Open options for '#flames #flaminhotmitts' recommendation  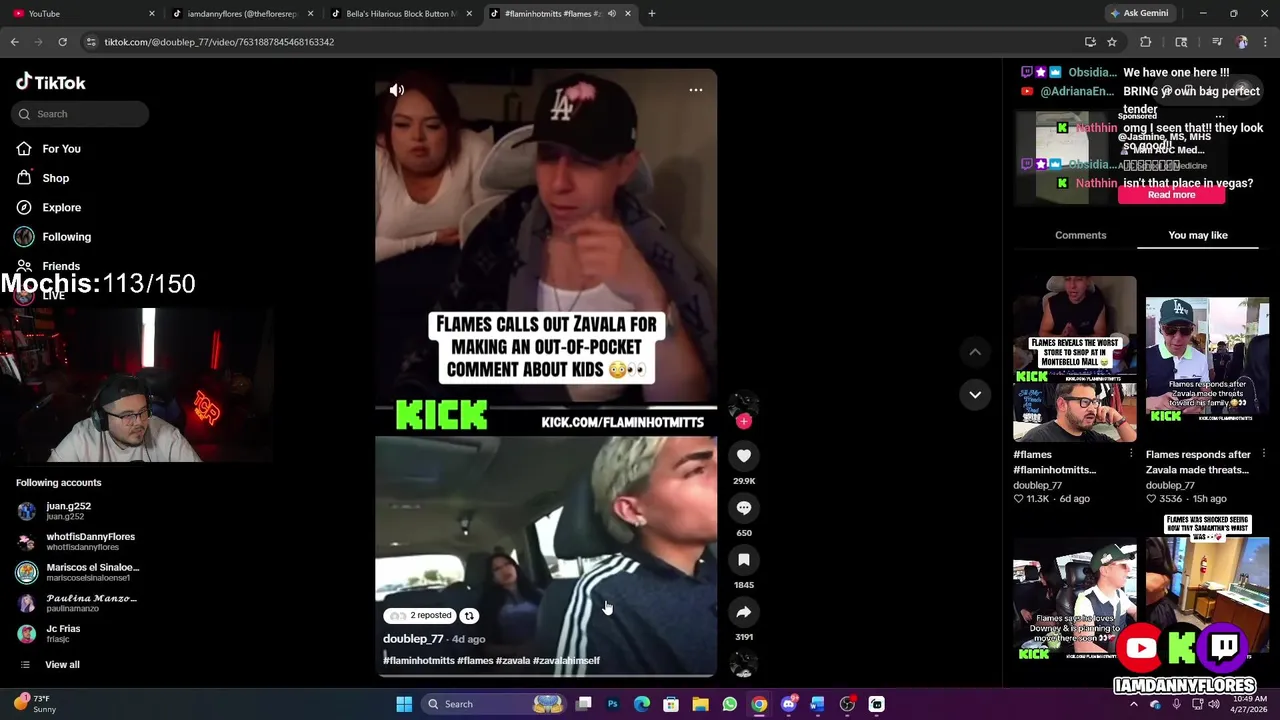coord(1131,455)
